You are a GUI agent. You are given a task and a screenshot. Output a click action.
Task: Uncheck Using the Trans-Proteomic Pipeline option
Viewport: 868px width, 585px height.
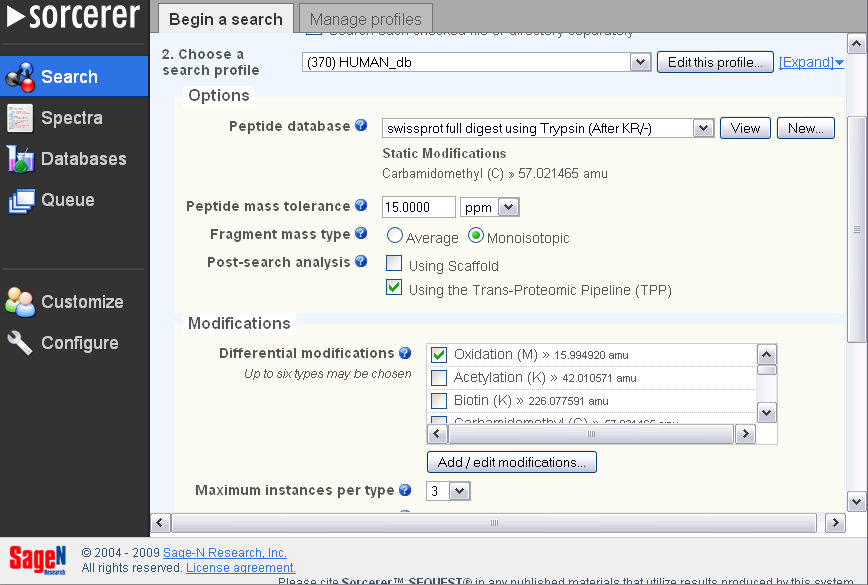coord(395,289)
